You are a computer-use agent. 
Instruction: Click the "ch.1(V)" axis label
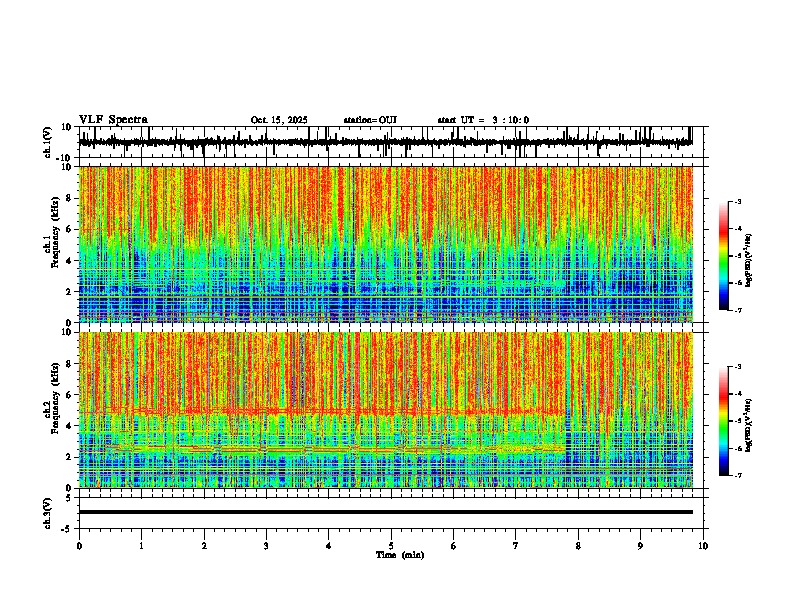(48, 142)
